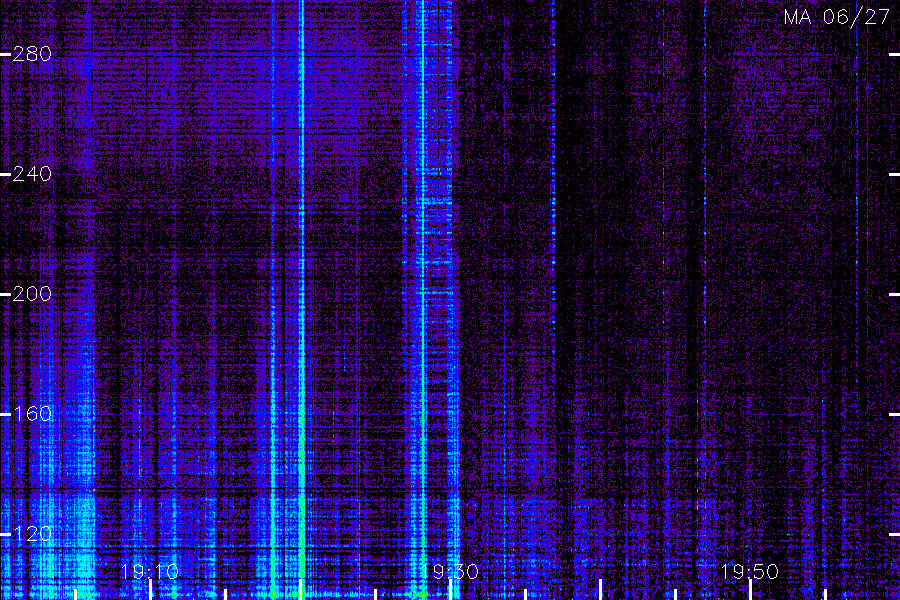Click the 280 frequency axis label

32,54
